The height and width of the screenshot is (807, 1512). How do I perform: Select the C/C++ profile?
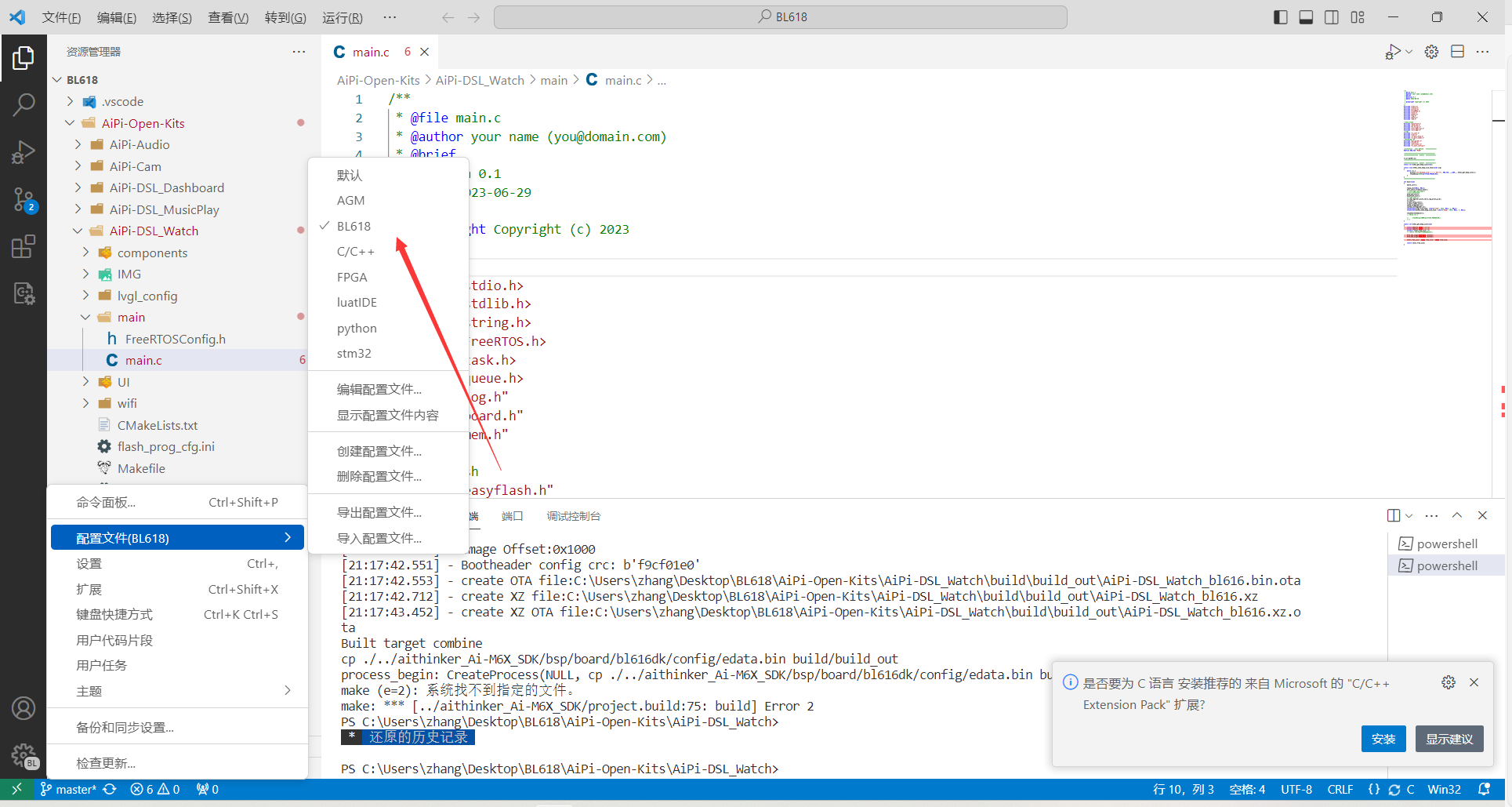[x=389, y=252]
